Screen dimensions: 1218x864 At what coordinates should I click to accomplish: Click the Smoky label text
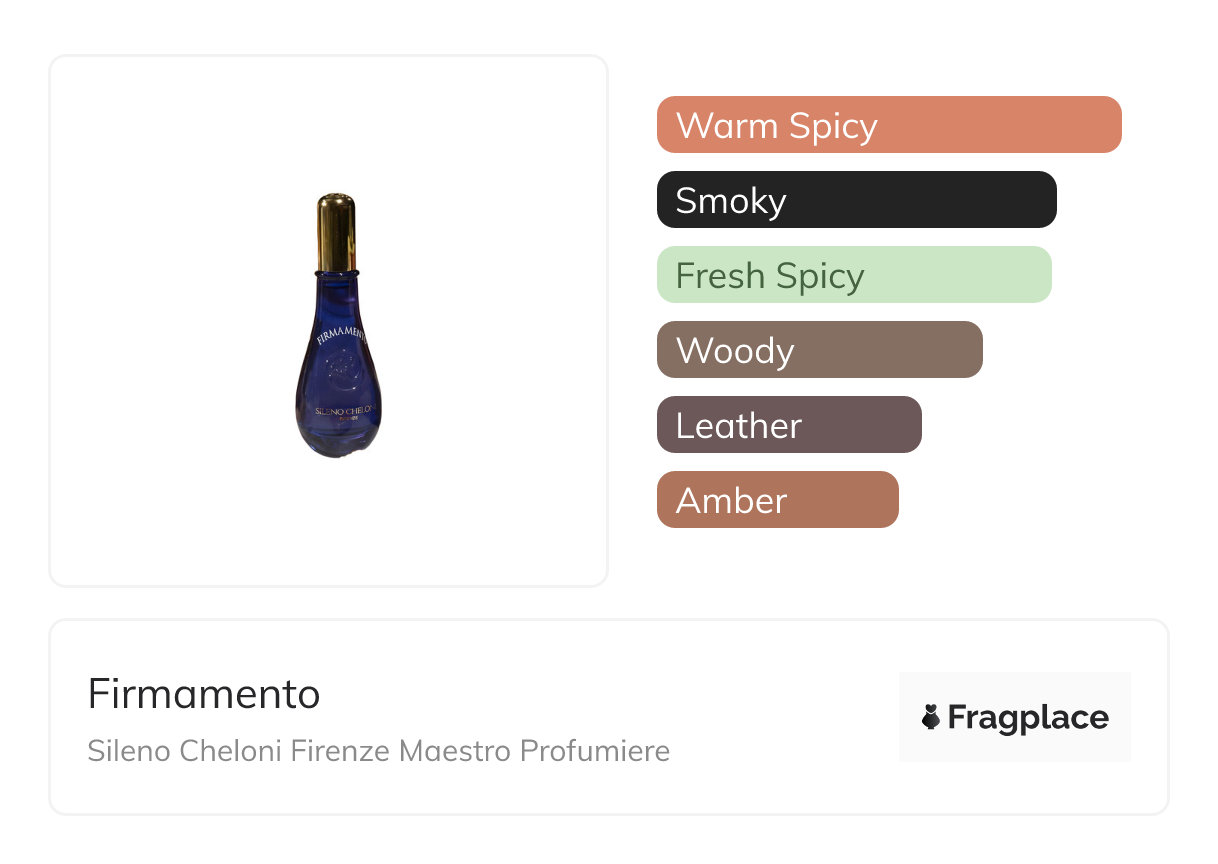[731, 201]
